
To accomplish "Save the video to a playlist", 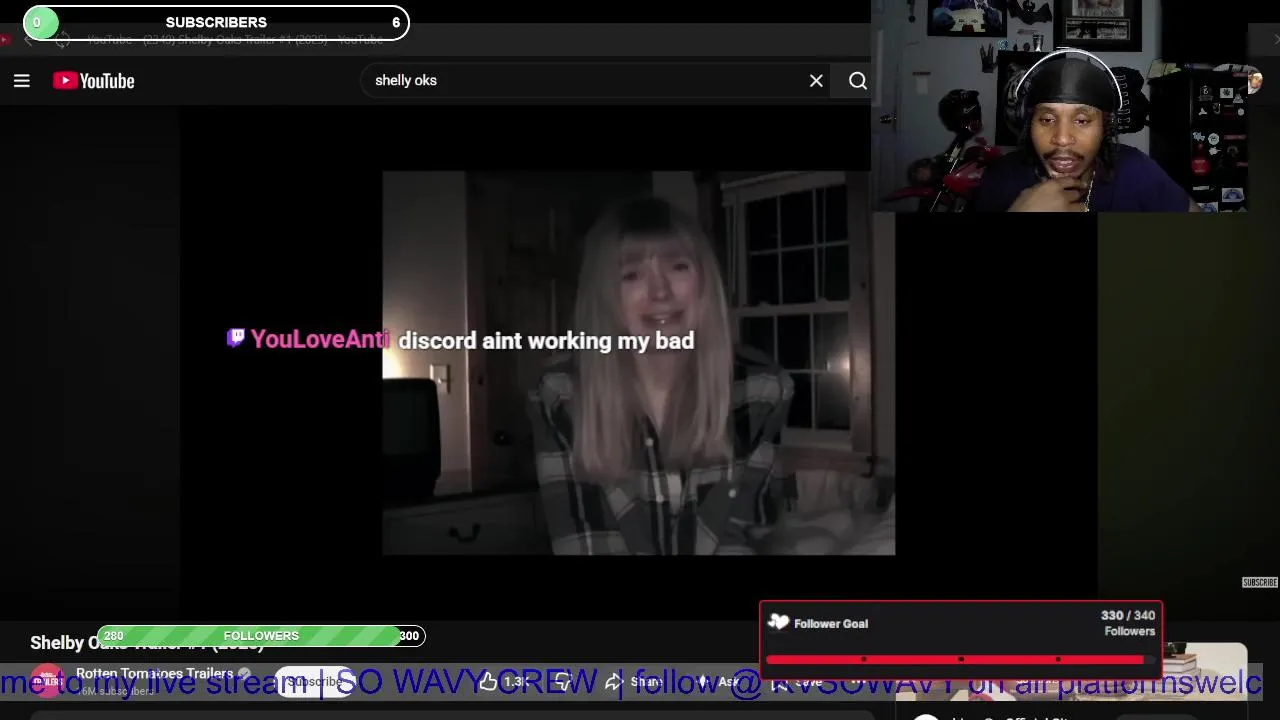I will pyautogui.click(x=797, y=682).
